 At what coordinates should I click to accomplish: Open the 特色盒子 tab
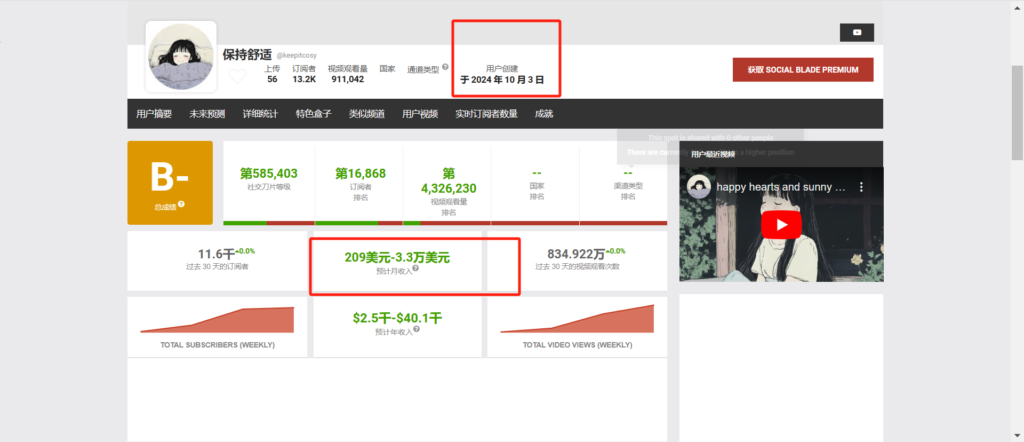point(313,114)
